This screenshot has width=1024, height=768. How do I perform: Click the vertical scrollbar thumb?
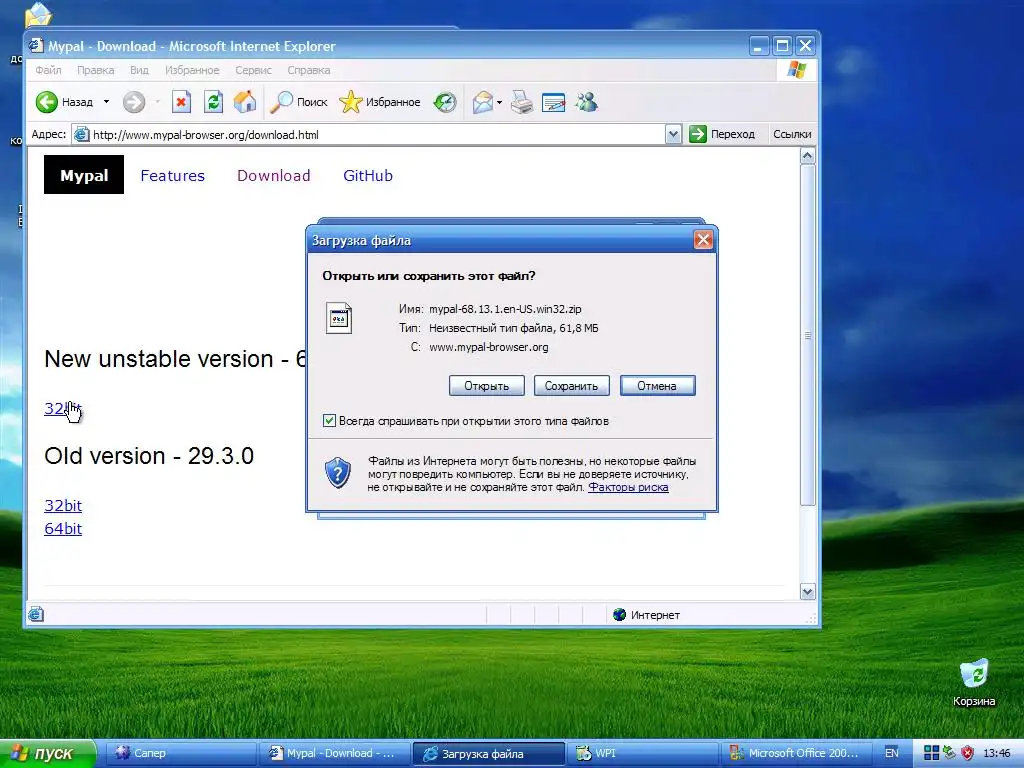(807, 335)
